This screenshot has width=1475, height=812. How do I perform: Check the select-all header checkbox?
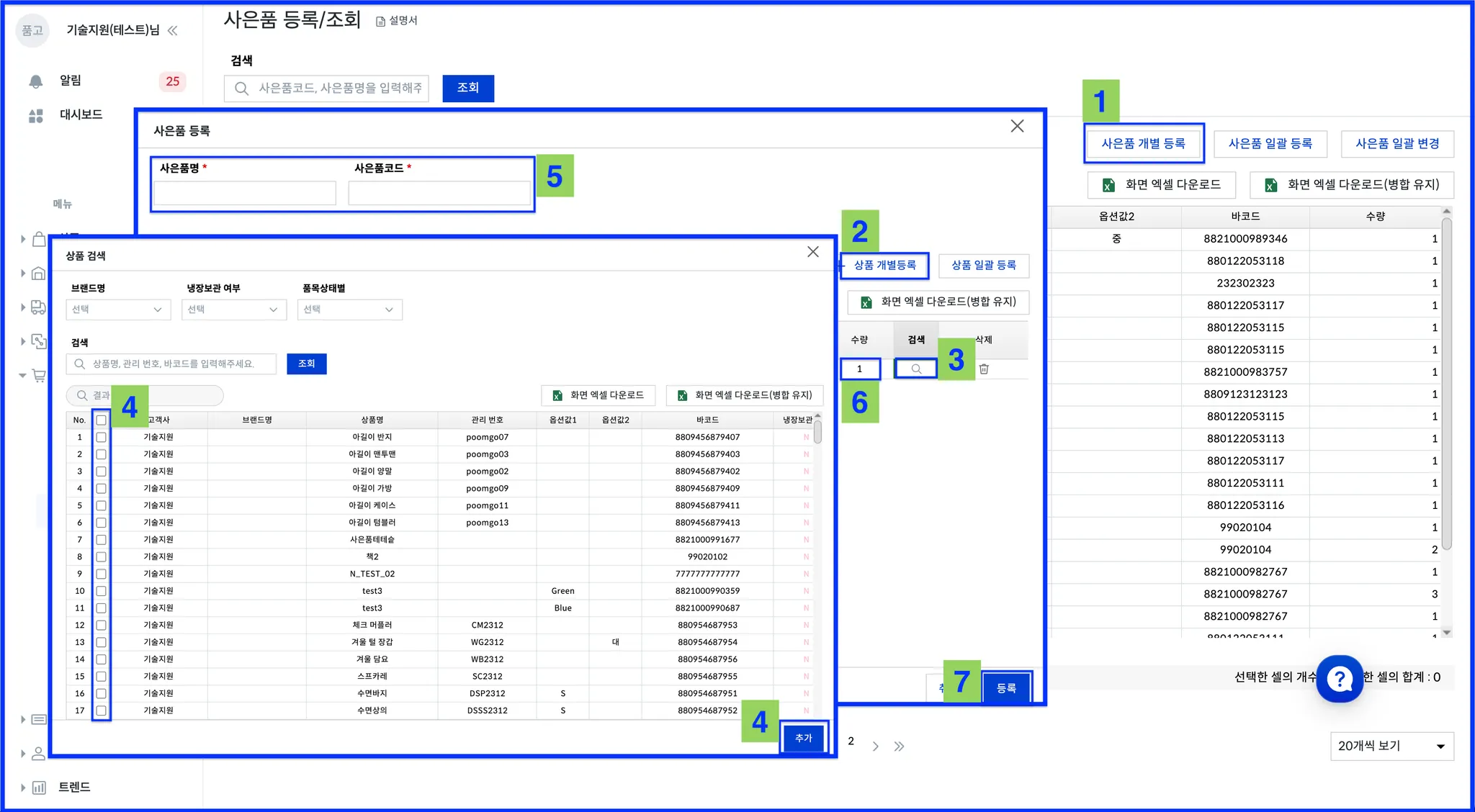click(101, 420)
